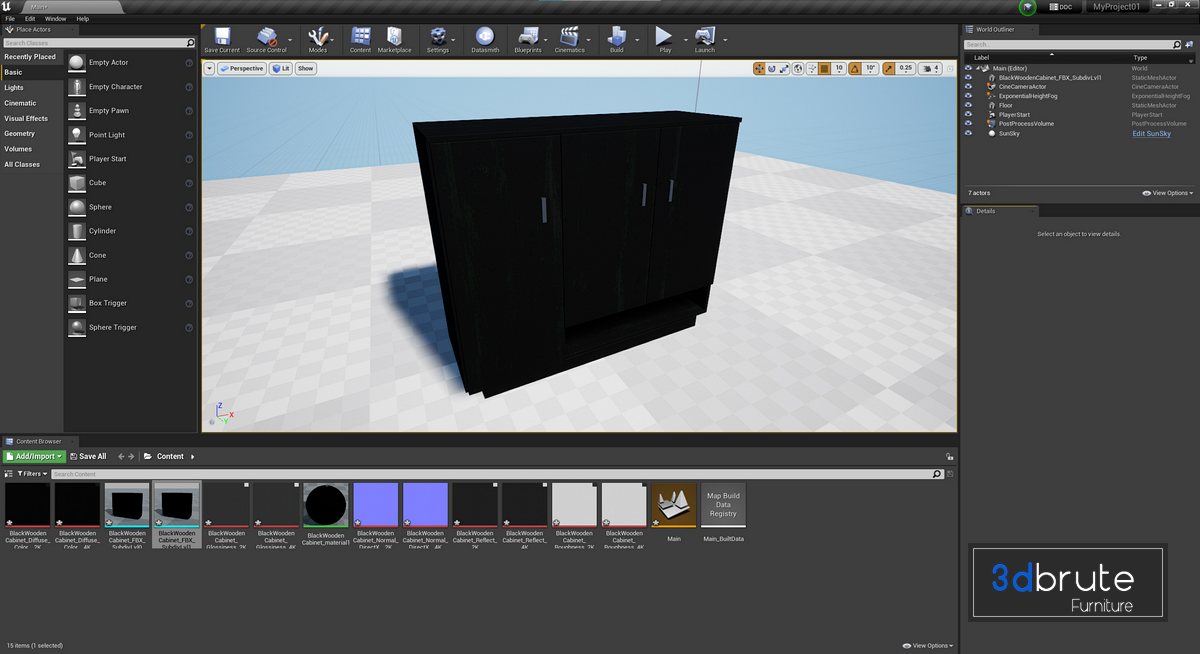
Task: Toggle CineCameraActor visibility eye icon
Action: [968, 86]
